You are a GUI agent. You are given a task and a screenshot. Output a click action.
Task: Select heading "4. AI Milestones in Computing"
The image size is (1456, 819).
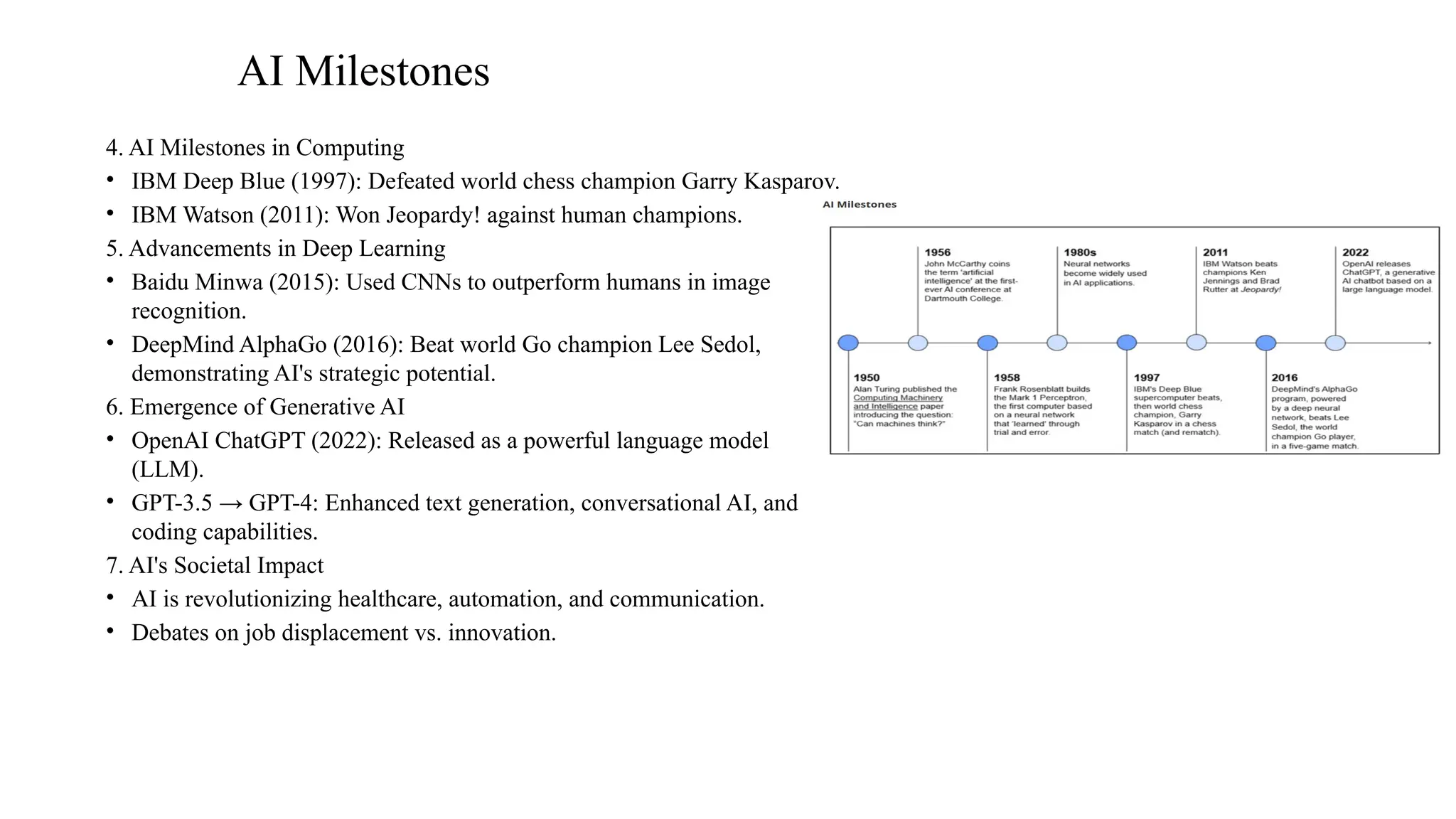255,148
